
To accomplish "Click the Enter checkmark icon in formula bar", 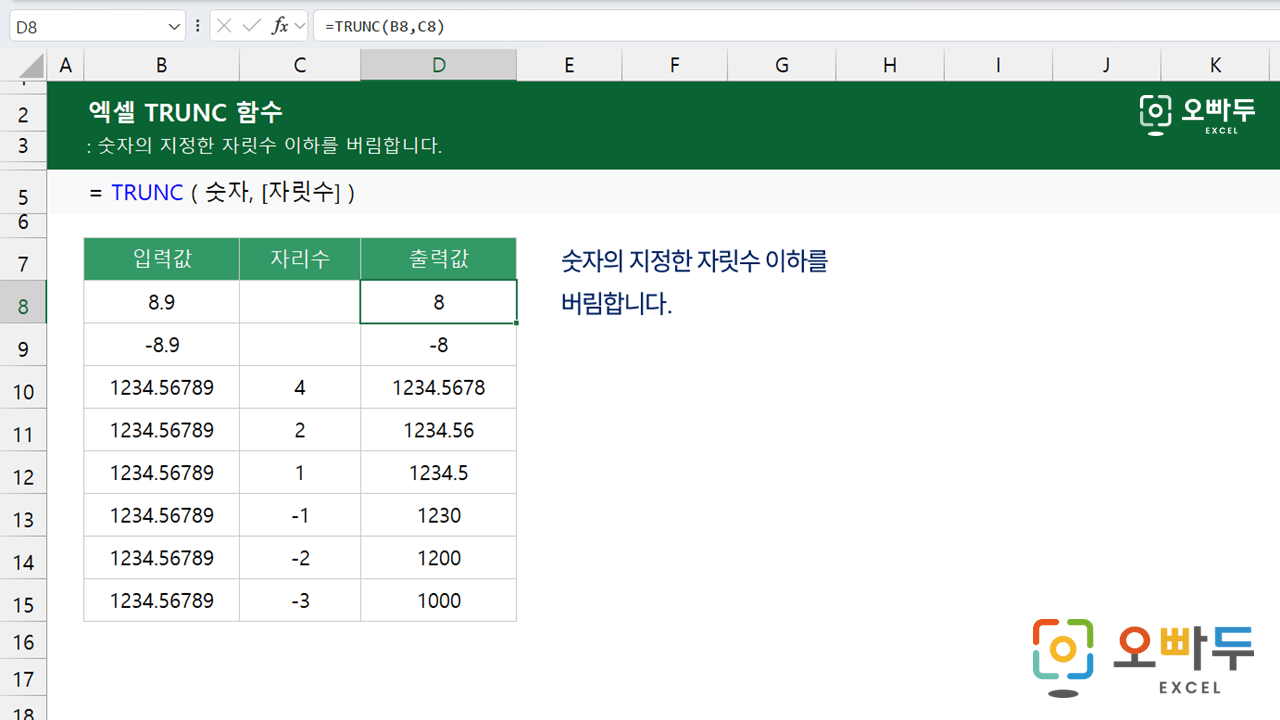I will point(252,27).
